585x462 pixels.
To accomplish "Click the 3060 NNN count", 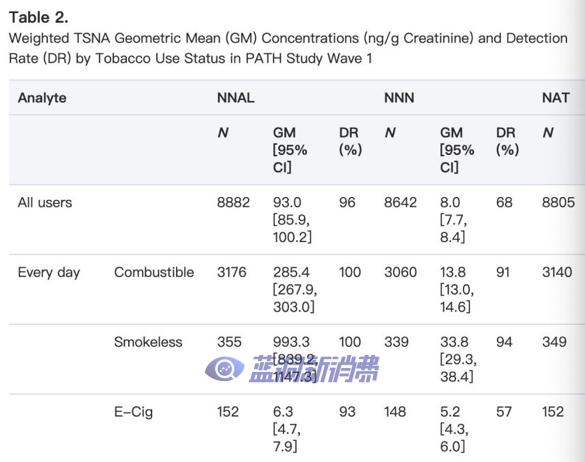I will coord(400,272).
